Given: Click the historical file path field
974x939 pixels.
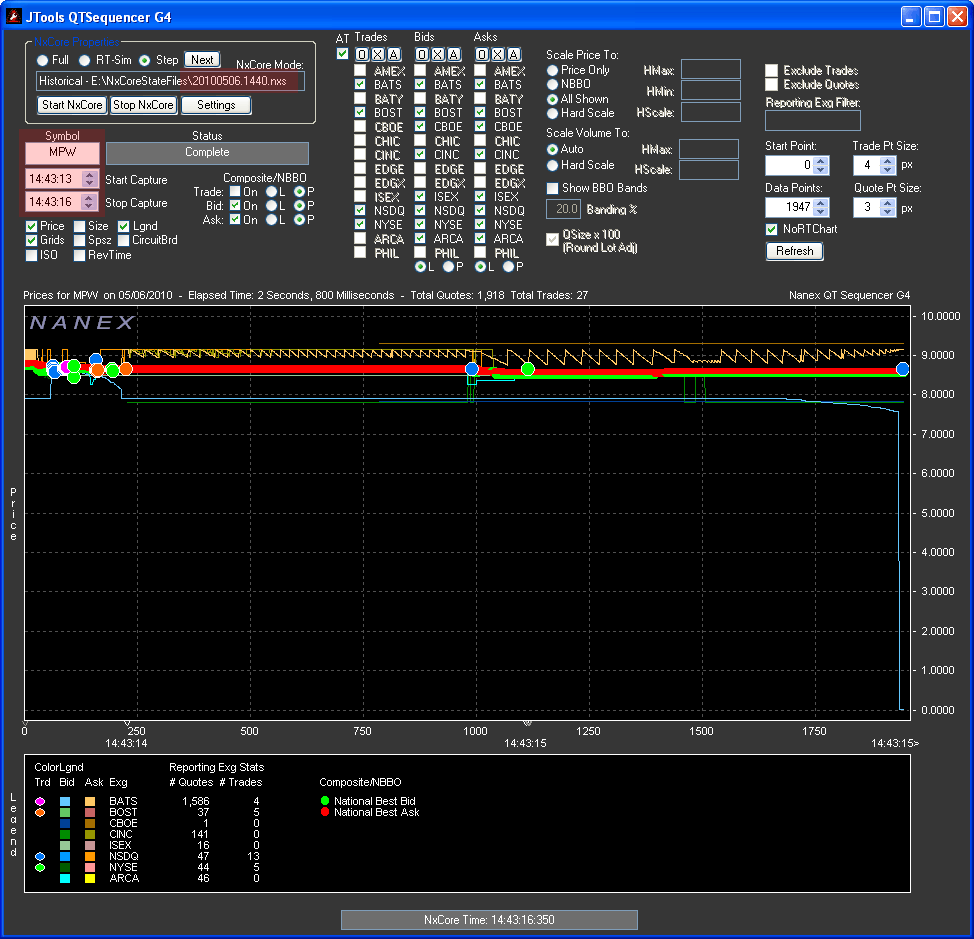Looking at the screenshot, I should click(x=170, y=81).
